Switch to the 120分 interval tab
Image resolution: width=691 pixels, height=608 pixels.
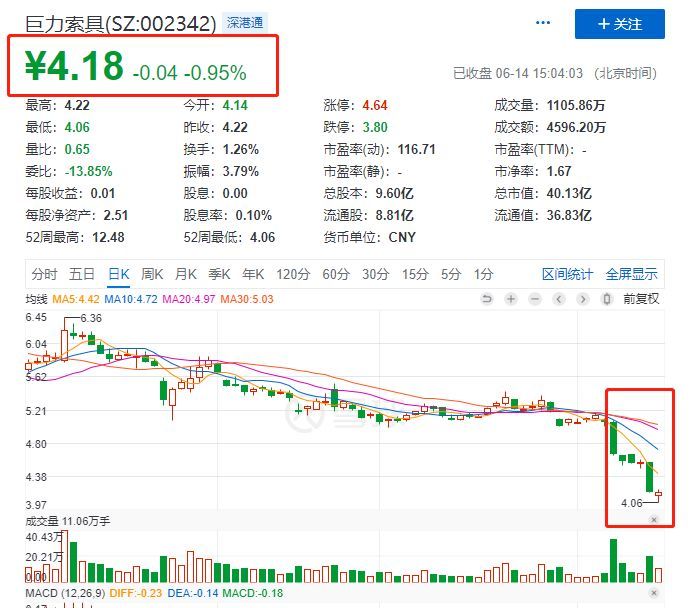[x=293, y=274]
